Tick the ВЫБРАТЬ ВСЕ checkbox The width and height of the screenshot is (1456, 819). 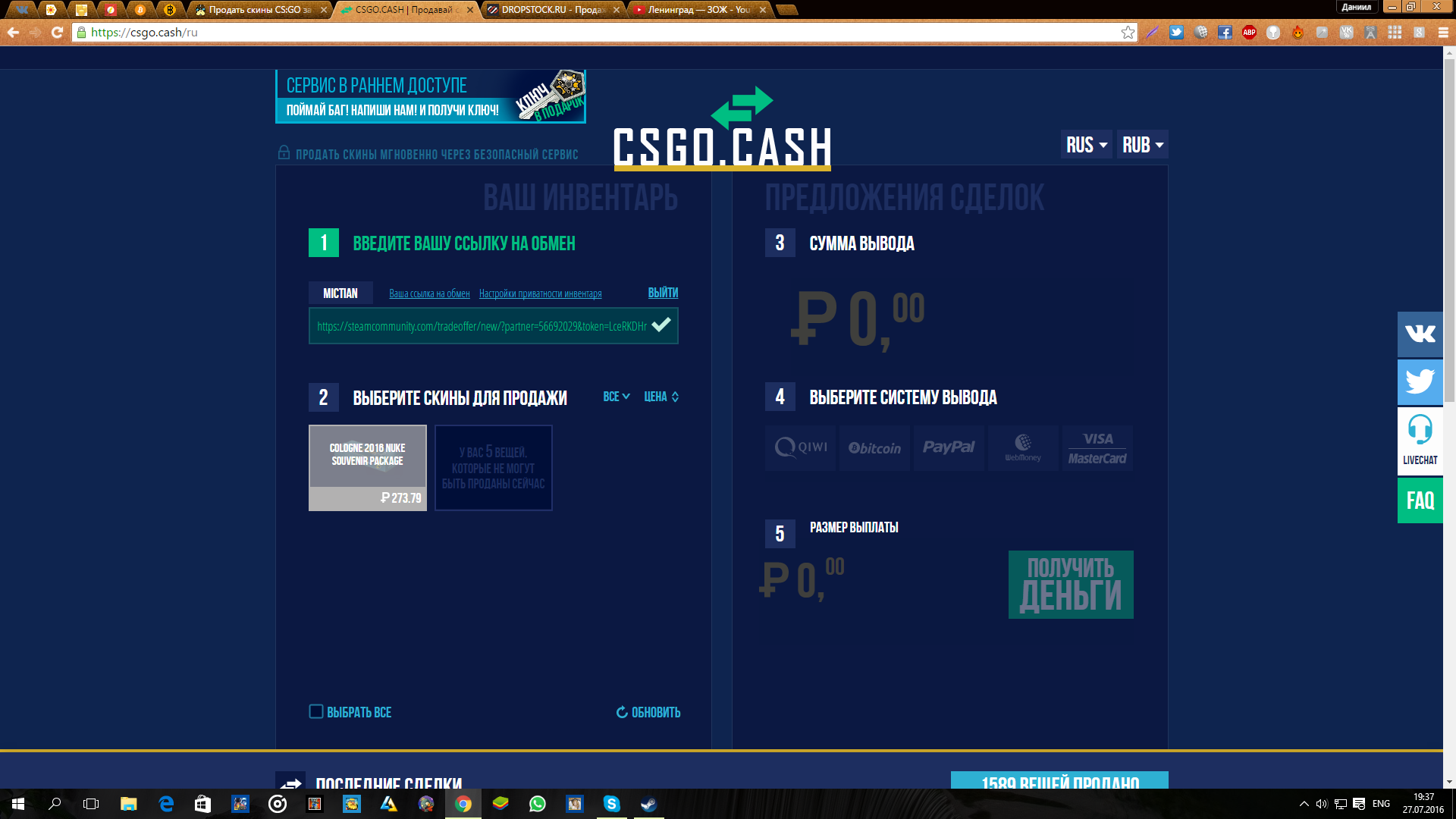tap(316, 711)
